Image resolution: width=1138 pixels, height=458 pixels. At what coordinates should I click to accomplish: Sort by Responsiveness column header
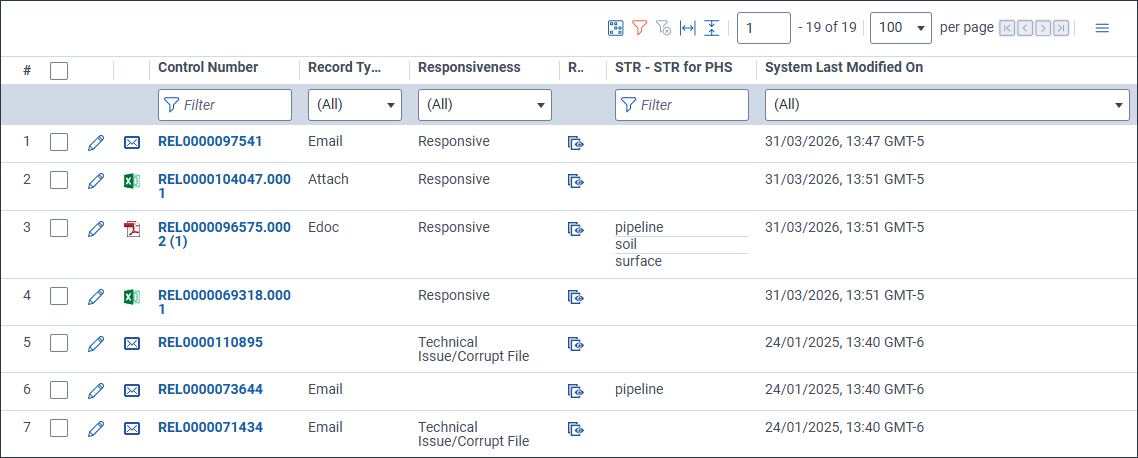(x=469, y=68)
